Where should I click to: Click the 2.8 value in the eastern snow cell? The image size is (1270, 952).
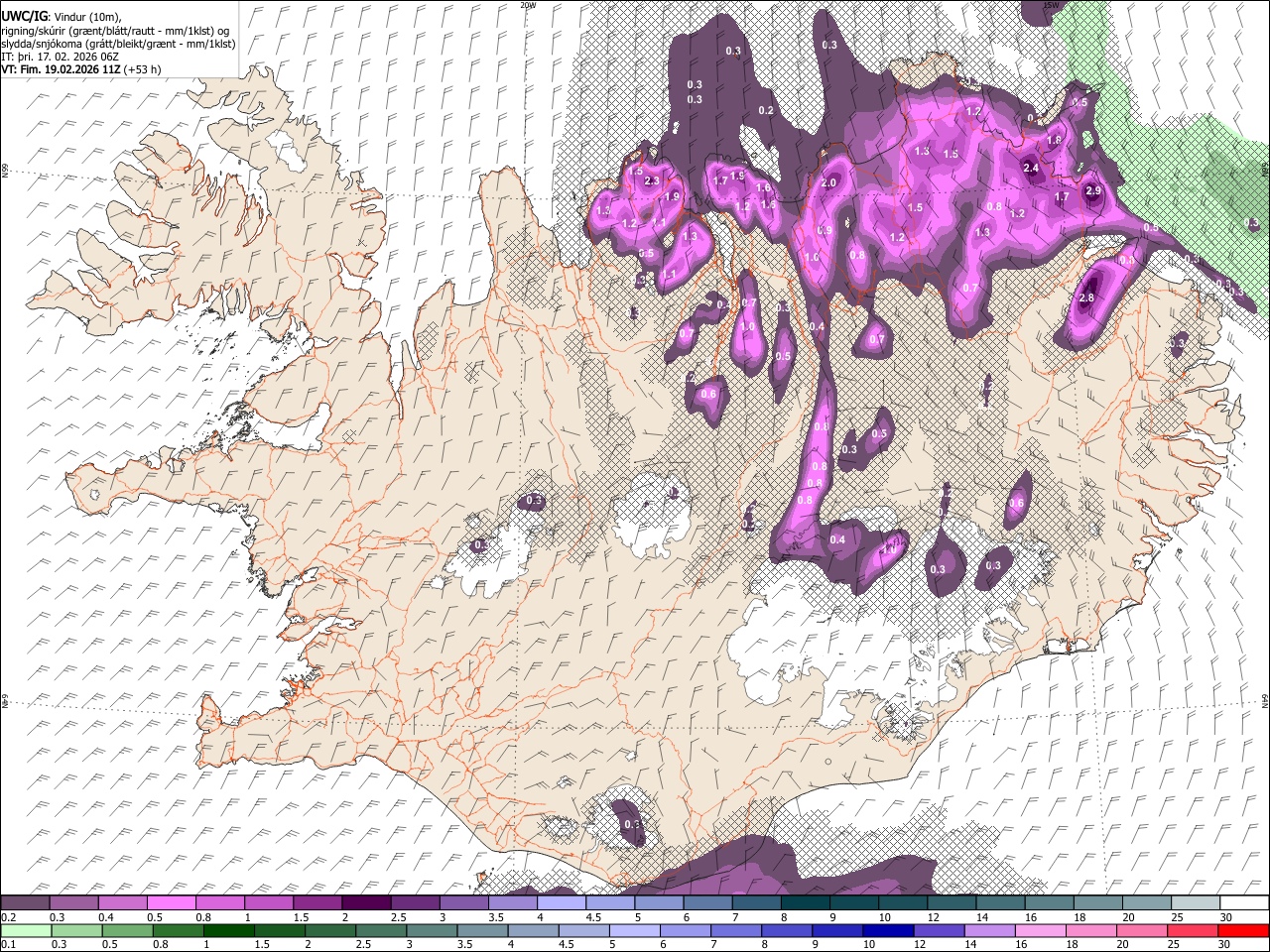[x=1086, y=297]
